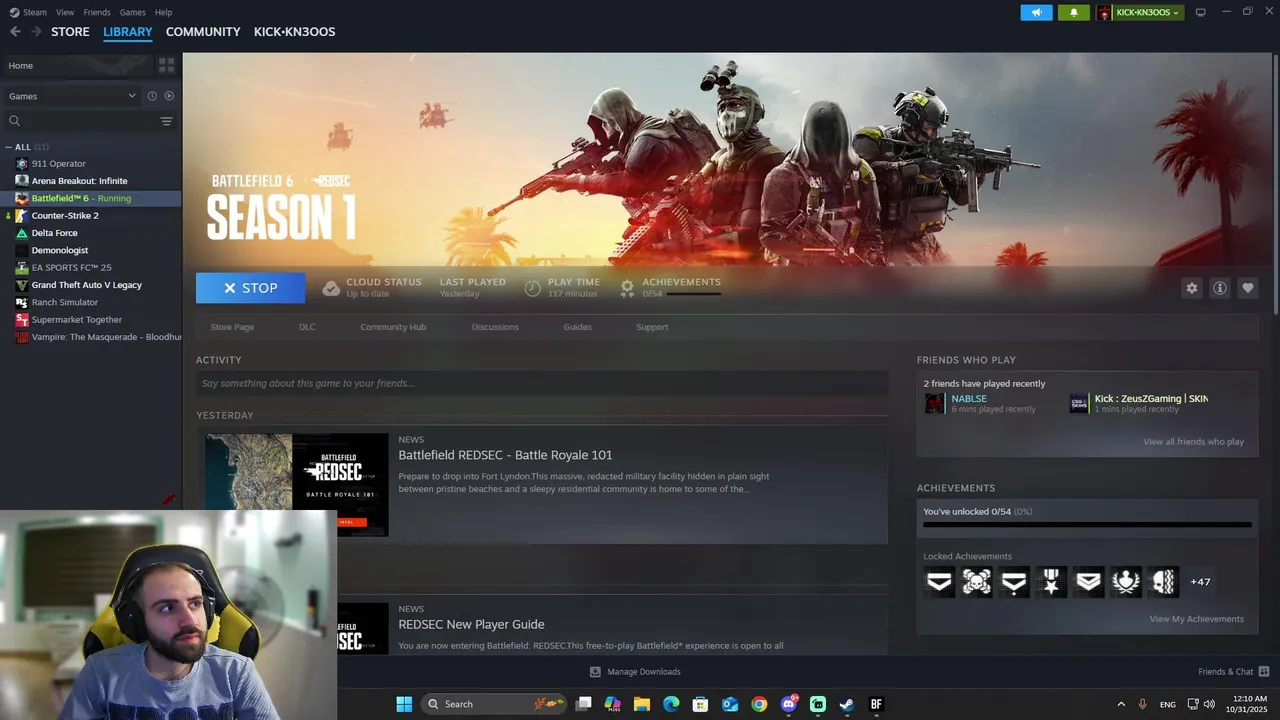Image resolution: width=1280 pixels, height=720 pixels.
Task: Open Manage Downloads
Action: [x=635, y=672]
